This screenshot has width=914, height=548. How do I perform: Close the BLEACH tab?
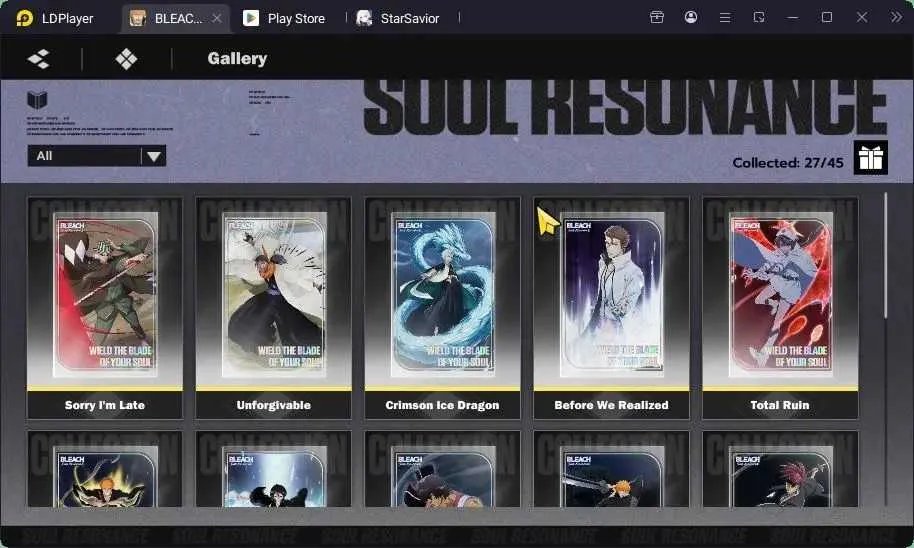coord(217,18)
